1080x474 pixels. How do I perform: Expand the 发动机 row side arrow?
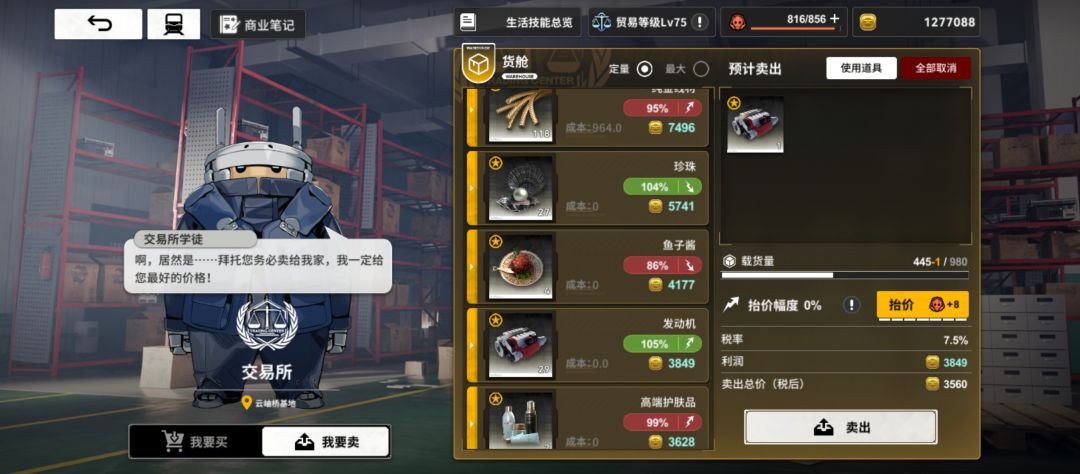click(472, 344)
